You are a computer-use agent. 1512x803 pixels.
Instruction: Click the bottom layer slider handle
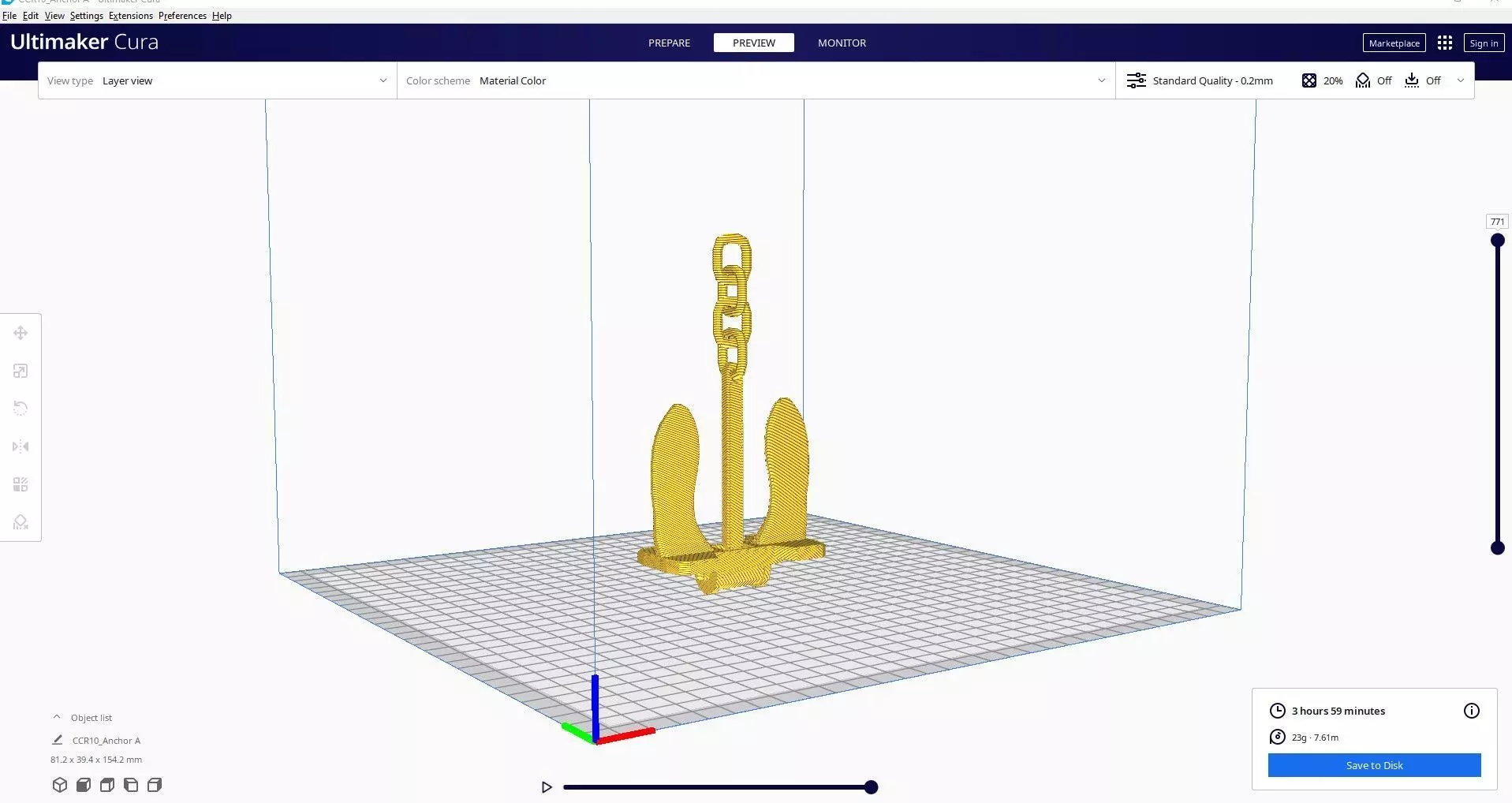tap(1497, 547)
